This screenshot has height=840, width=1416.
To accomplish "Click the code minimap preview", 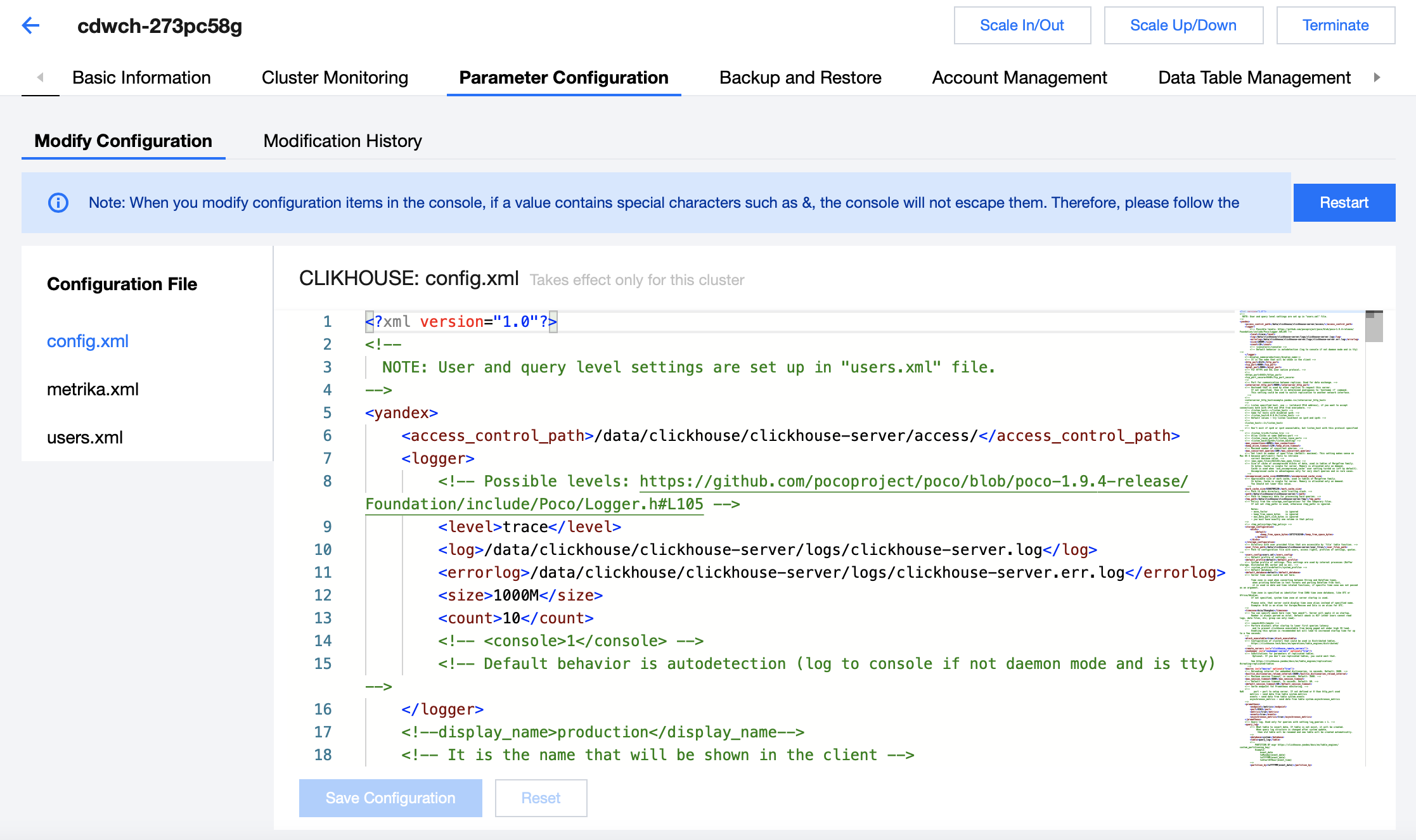I will (1299, 538).
